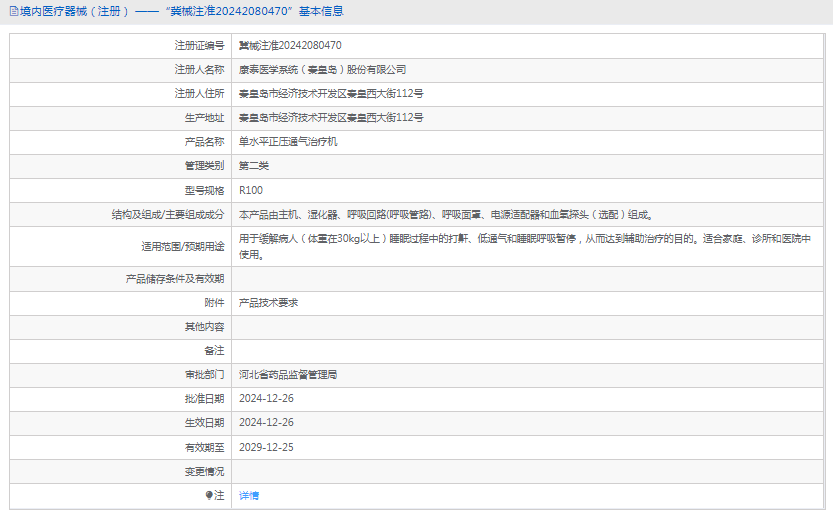Click the 注册人住所 row label

pos(199,94)
